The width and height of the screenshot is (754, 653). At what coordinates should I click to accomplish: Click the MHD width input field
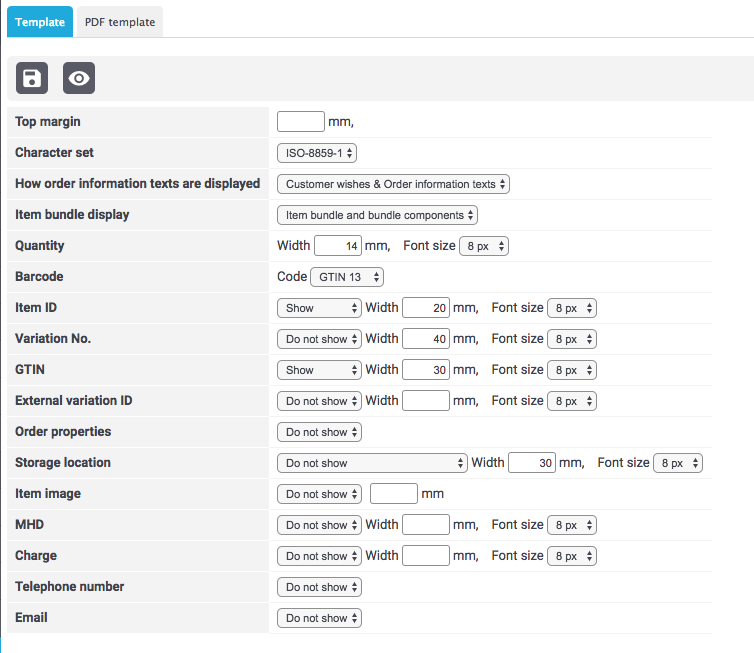click(426, 525)
